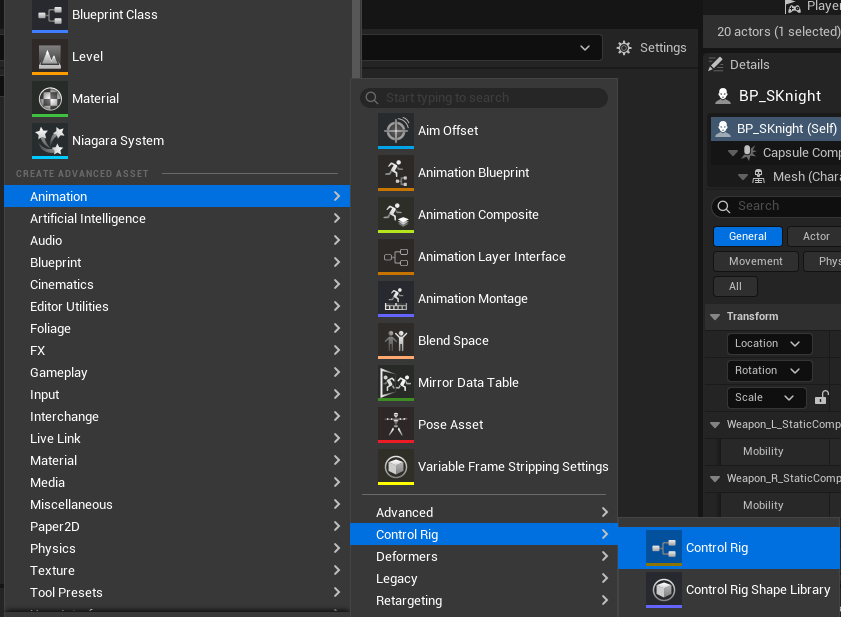Click the Details Search field
The height and width of the screenshot is (617, 841).
point(777,206)
